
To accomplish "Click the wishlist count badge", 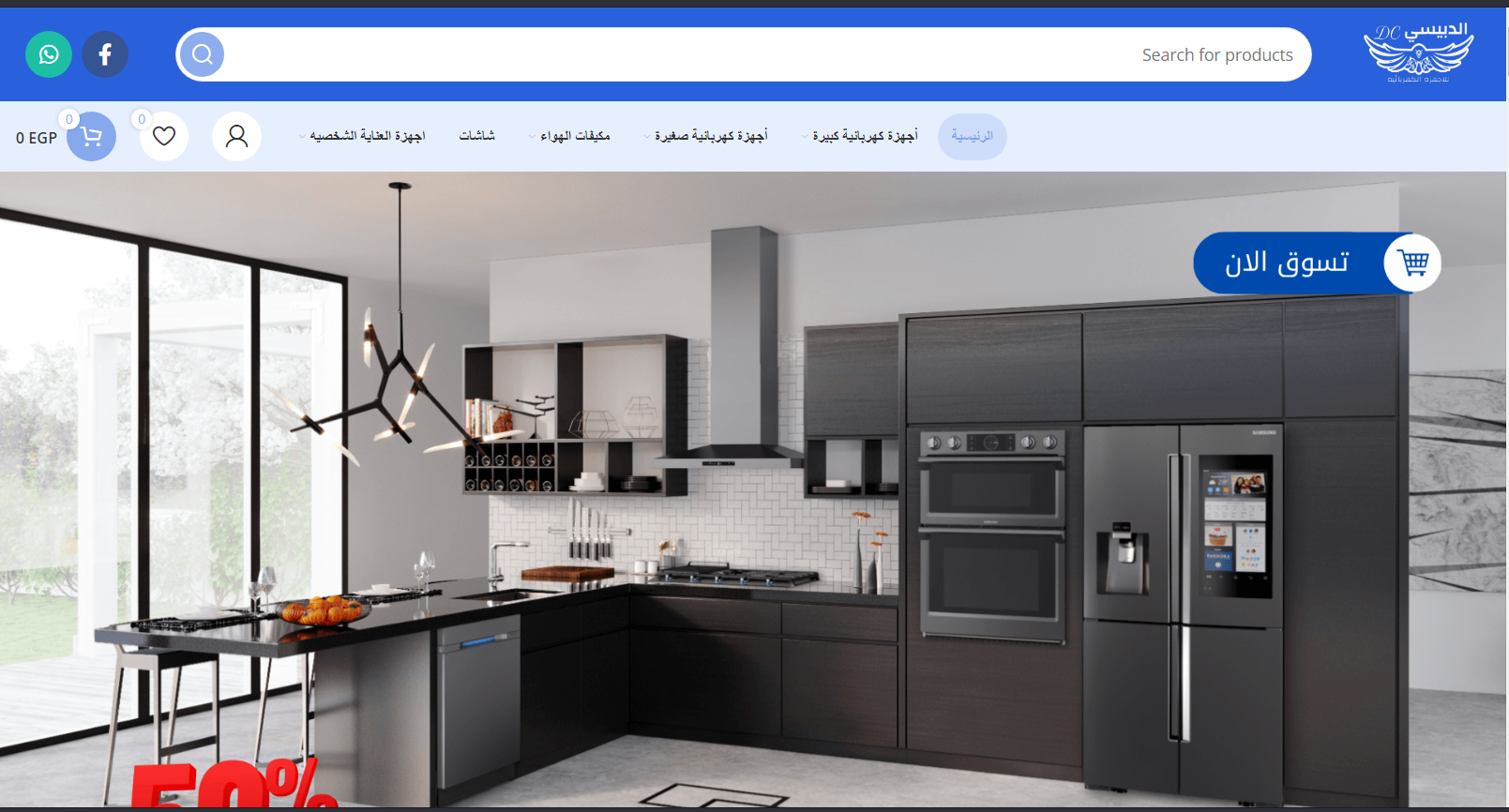I will (x=142, y=119).
